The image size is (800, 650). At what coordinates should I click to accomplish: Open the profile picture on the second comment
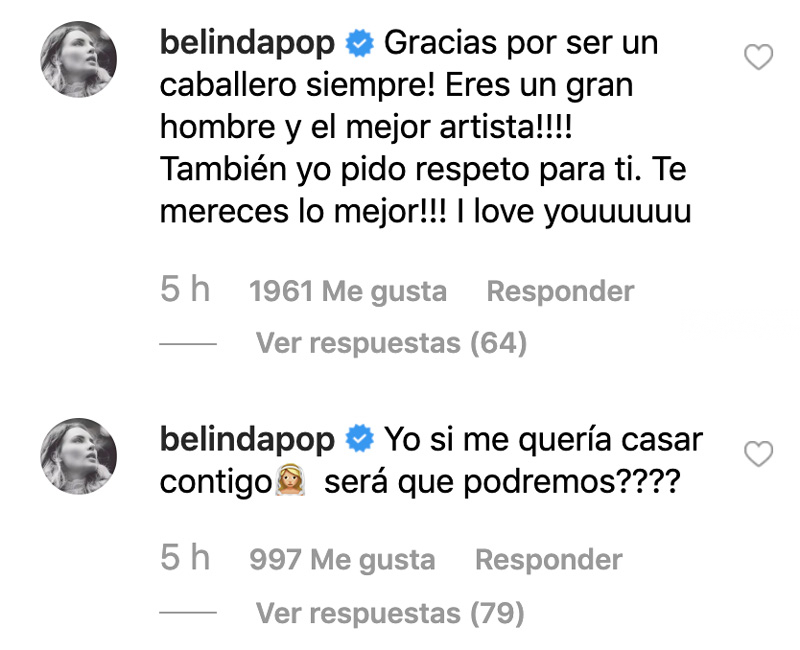pos(79,455)
